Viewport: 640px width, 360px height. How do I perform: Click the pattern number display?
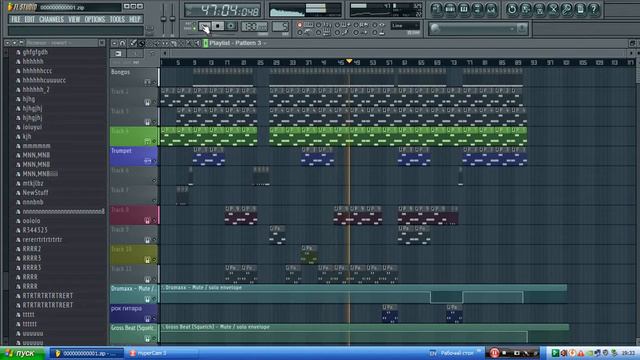tap(280, 27)
